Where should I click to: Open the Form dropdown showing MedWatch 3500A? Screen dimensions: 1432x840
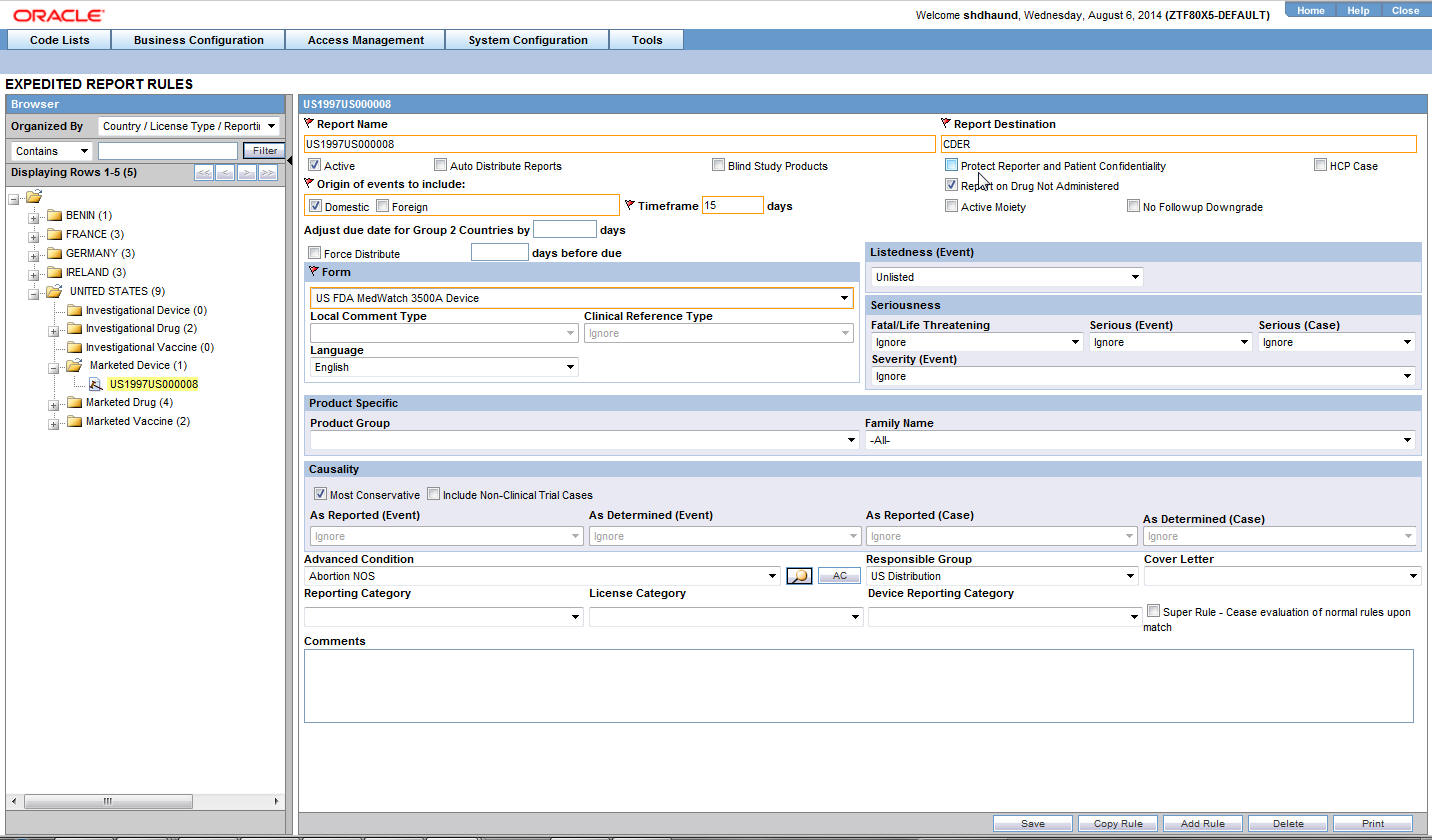(x=582, y=298)
